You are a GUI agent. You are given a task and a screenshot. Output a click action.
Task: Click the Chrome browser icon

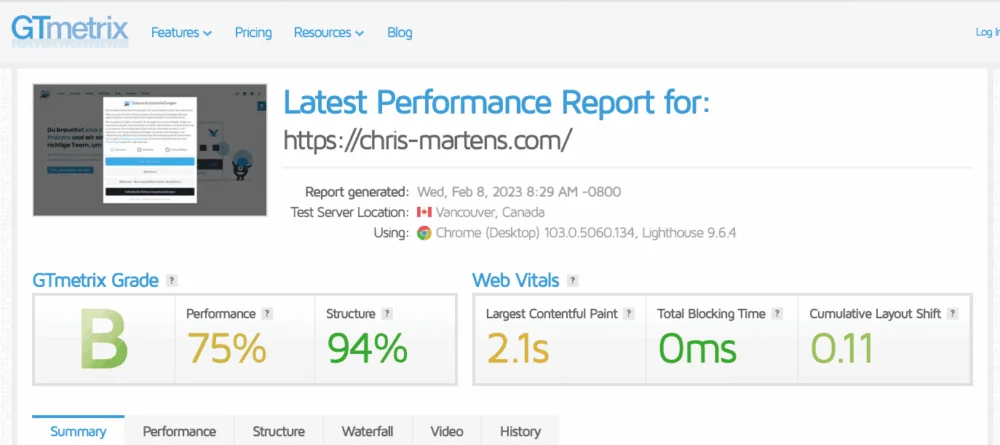click(x=424, y=233)
